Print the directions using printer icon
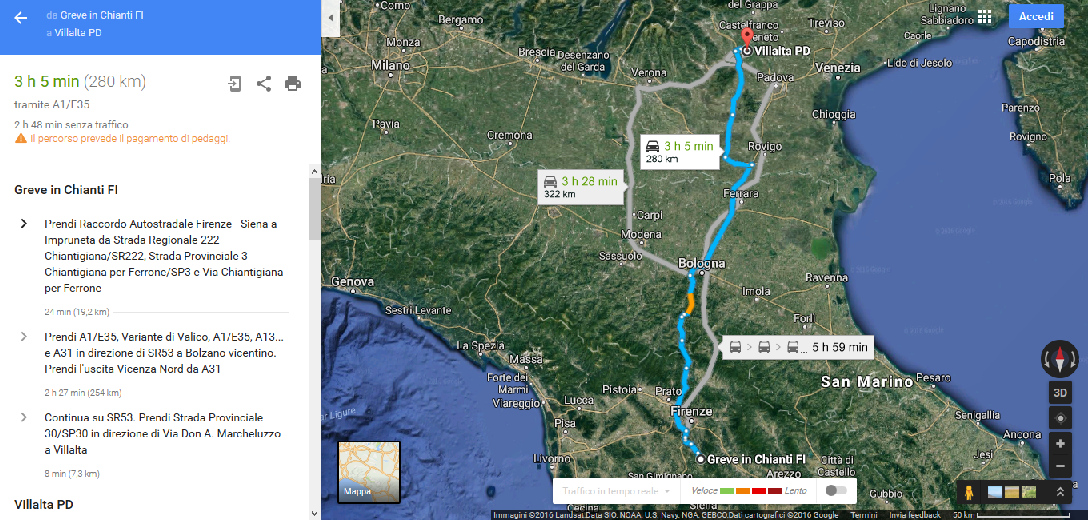Viewport: 1089px width, 520px height. click(x=293, y=84)
